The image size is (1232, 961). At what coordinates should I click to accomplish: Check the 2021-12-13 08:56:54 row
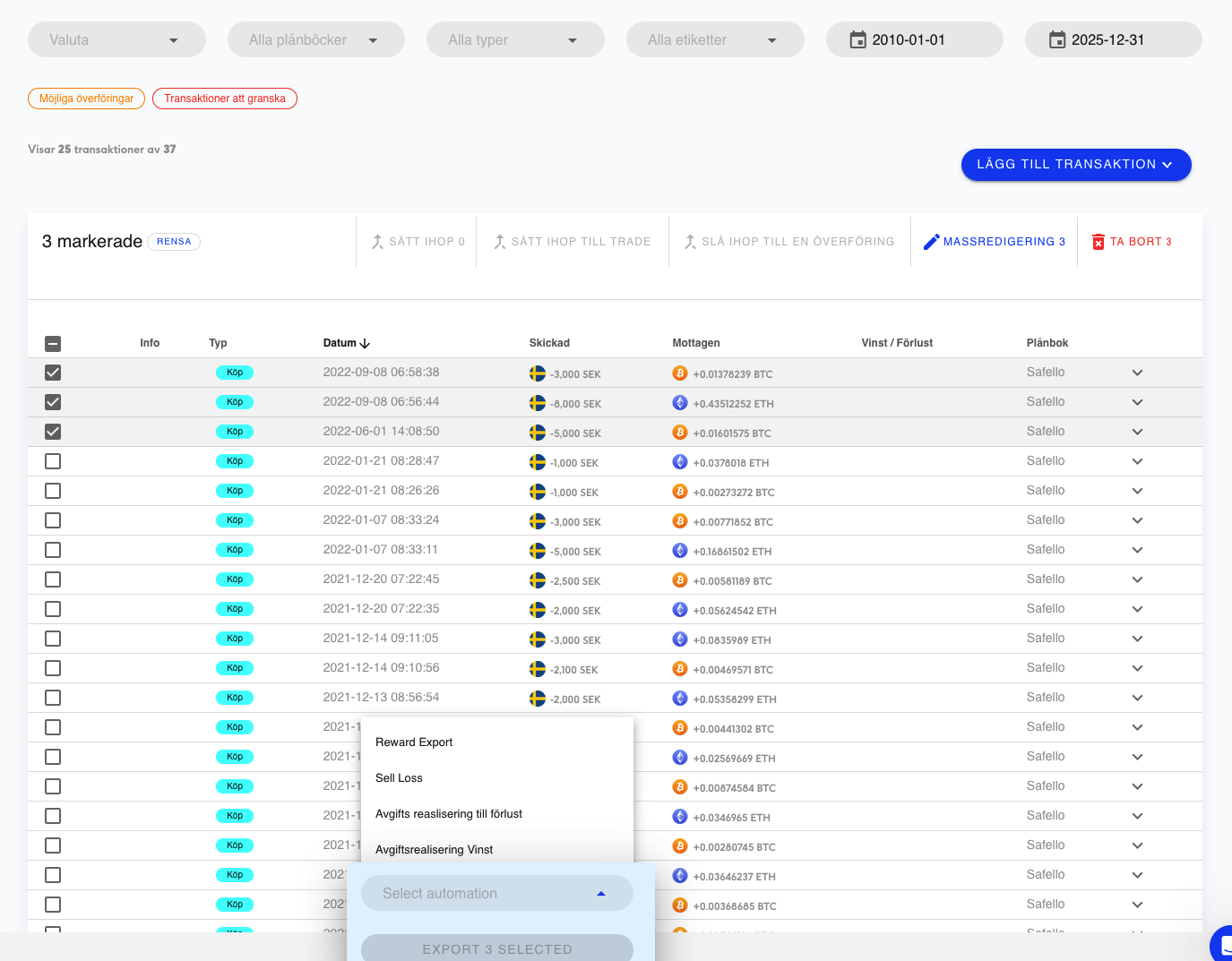tap(53, 698)
